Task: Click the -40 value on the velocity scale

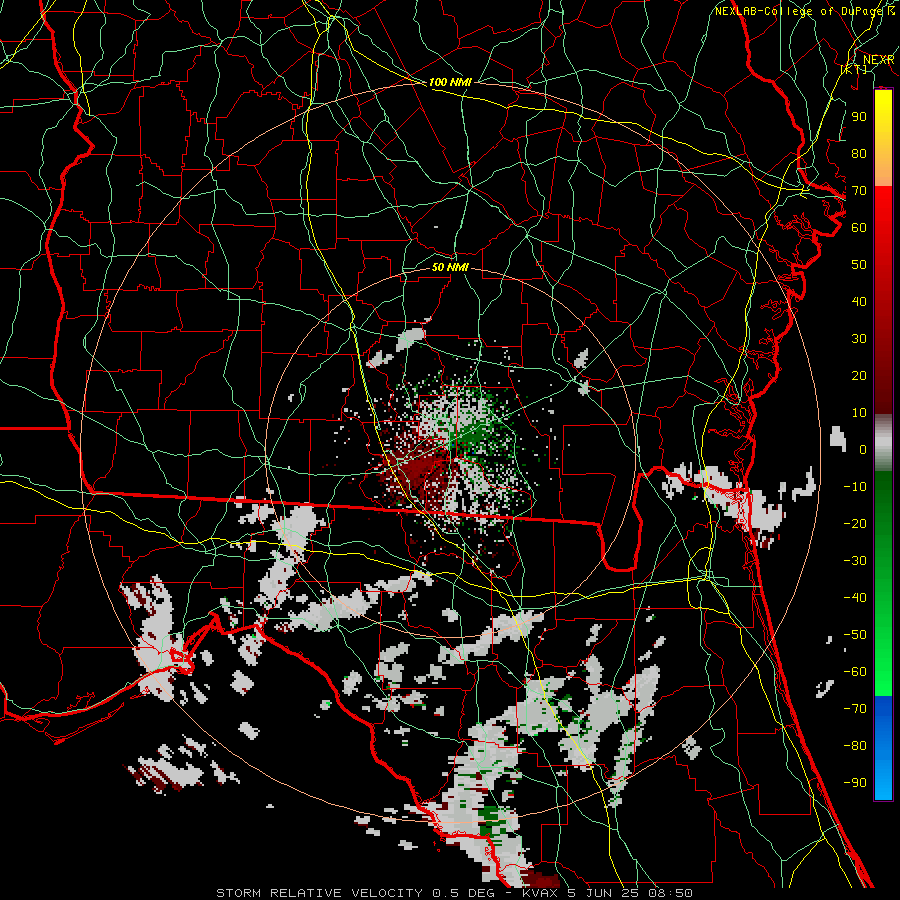Action: tap(855, 598)
